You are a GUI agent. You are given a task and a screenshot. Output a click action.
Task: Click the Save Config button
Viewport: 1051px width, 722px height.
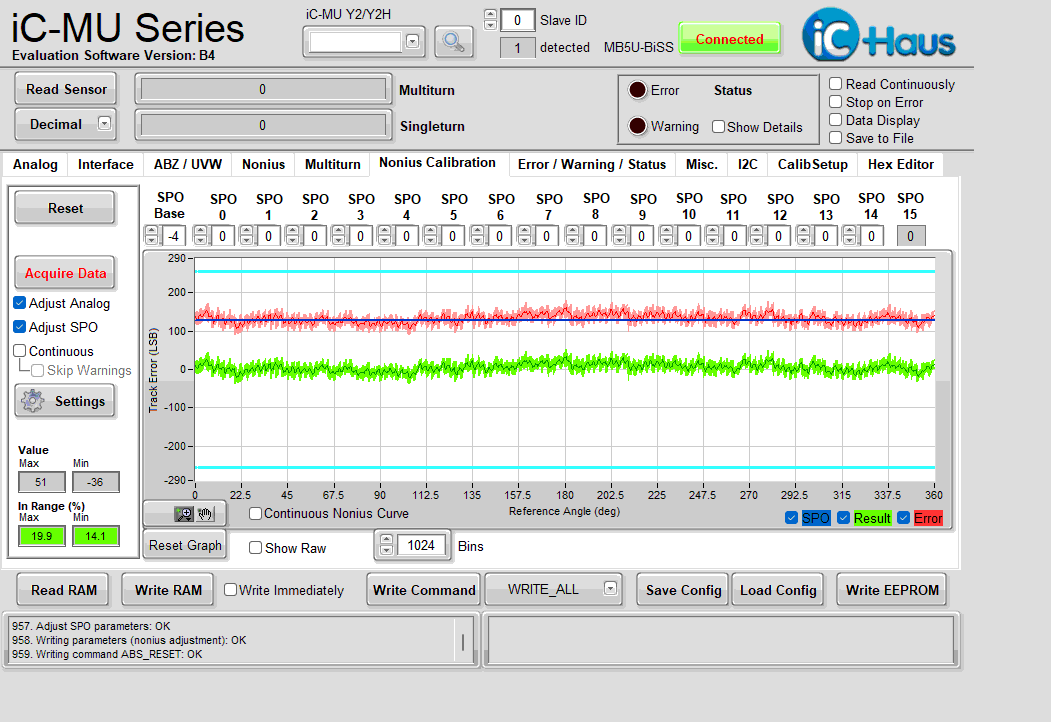click(683, 590)
